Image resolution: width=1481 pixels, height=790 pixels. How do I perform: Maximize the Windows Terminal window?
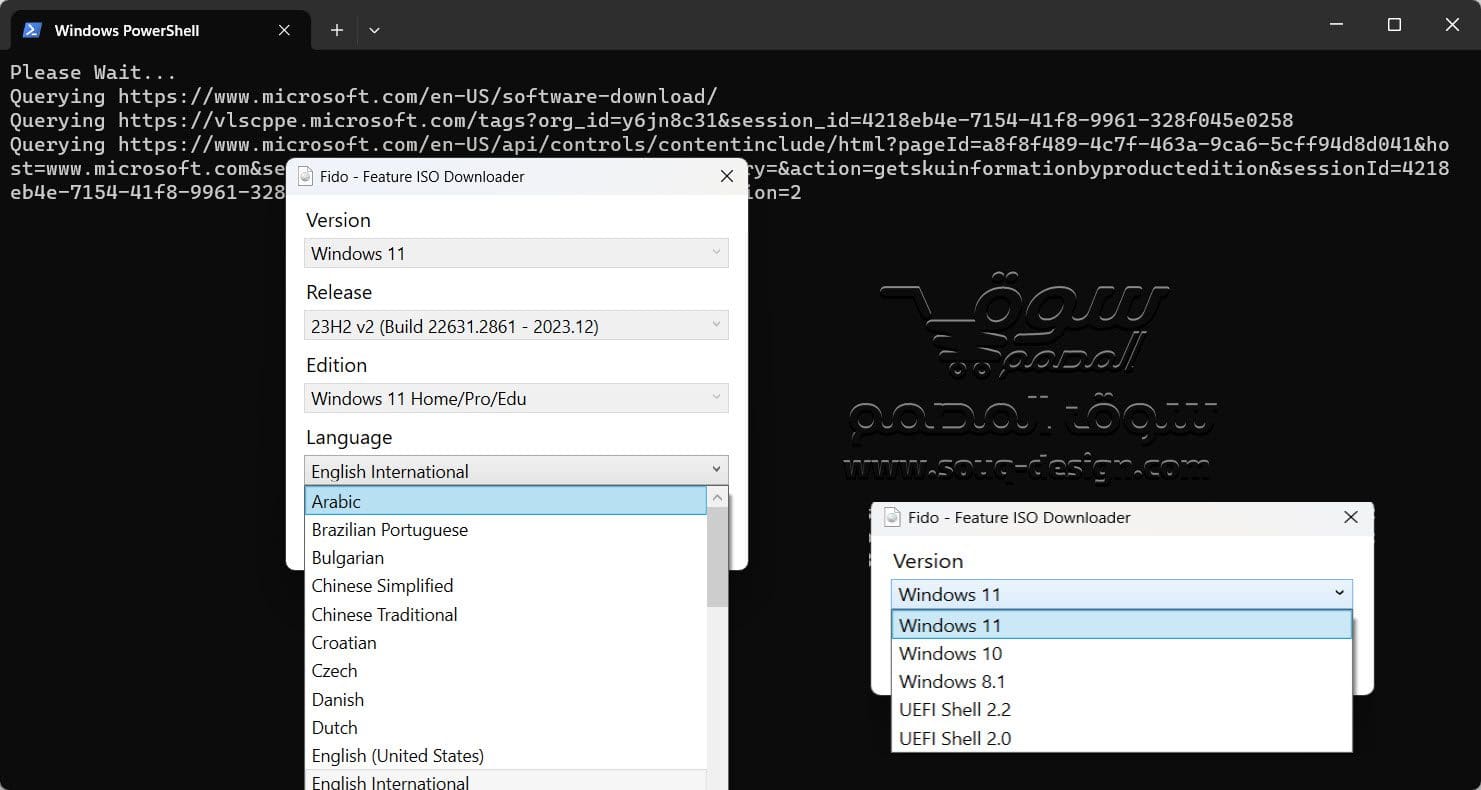point(1394,25)
